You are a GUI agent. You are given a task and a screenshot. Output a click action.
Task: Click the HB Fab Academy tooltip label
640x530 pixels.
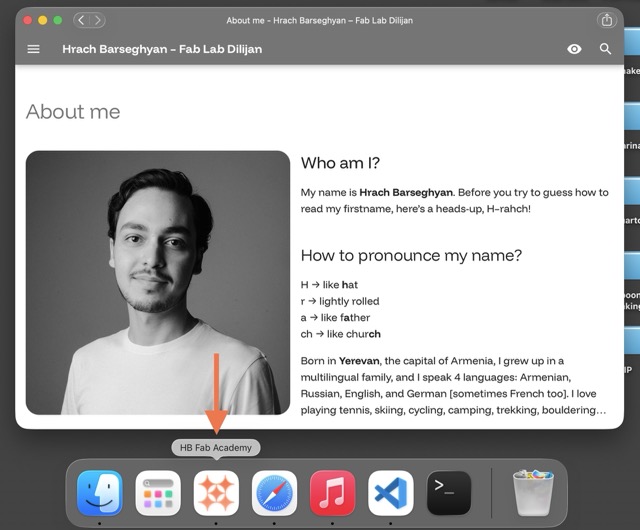click(216, 448)
